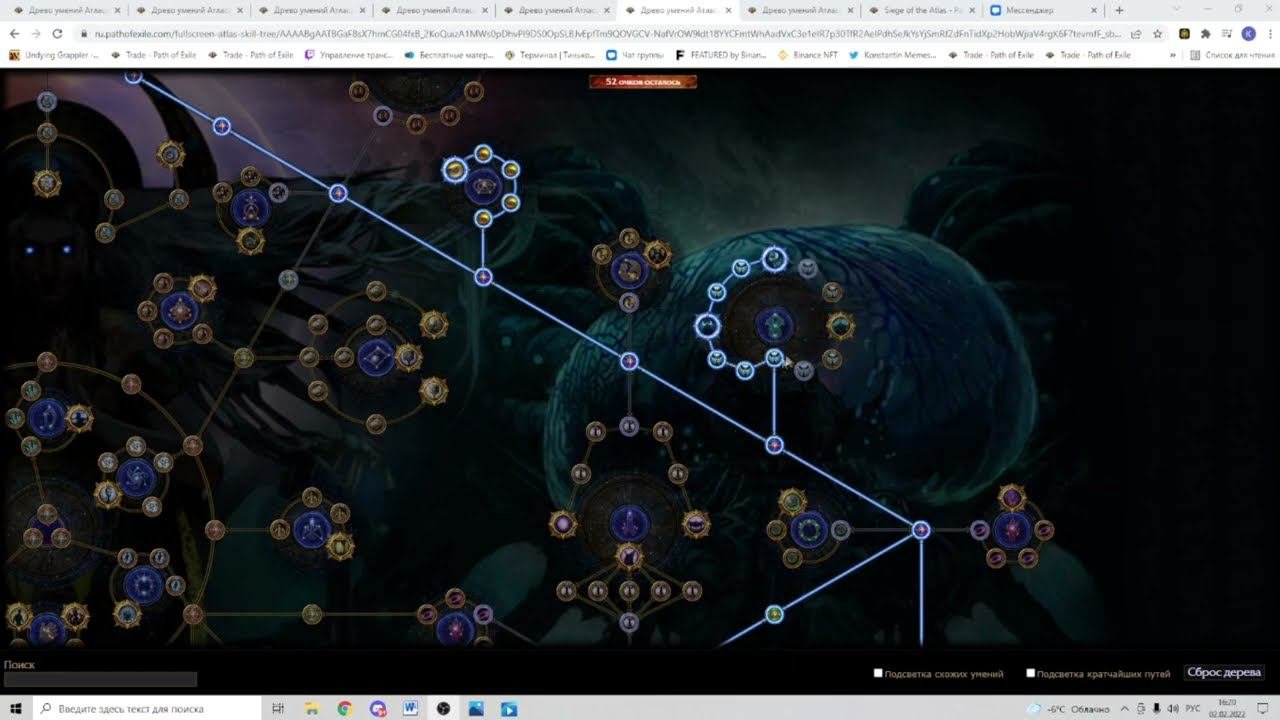Open the taskbar clock and calendar
The height and width of the screenshot is (720, 1280).
1228,708
